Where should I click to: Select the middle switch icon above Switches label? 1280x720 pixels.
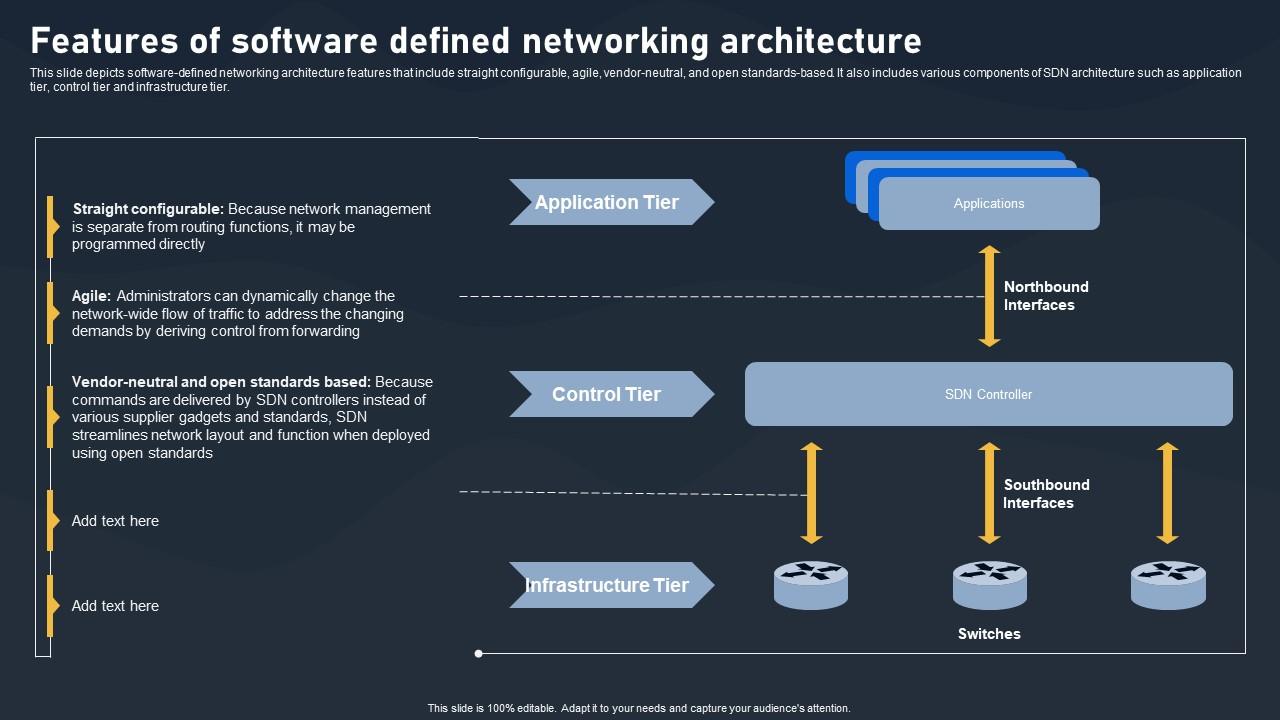pyautogui.click(x=990, y=585)
